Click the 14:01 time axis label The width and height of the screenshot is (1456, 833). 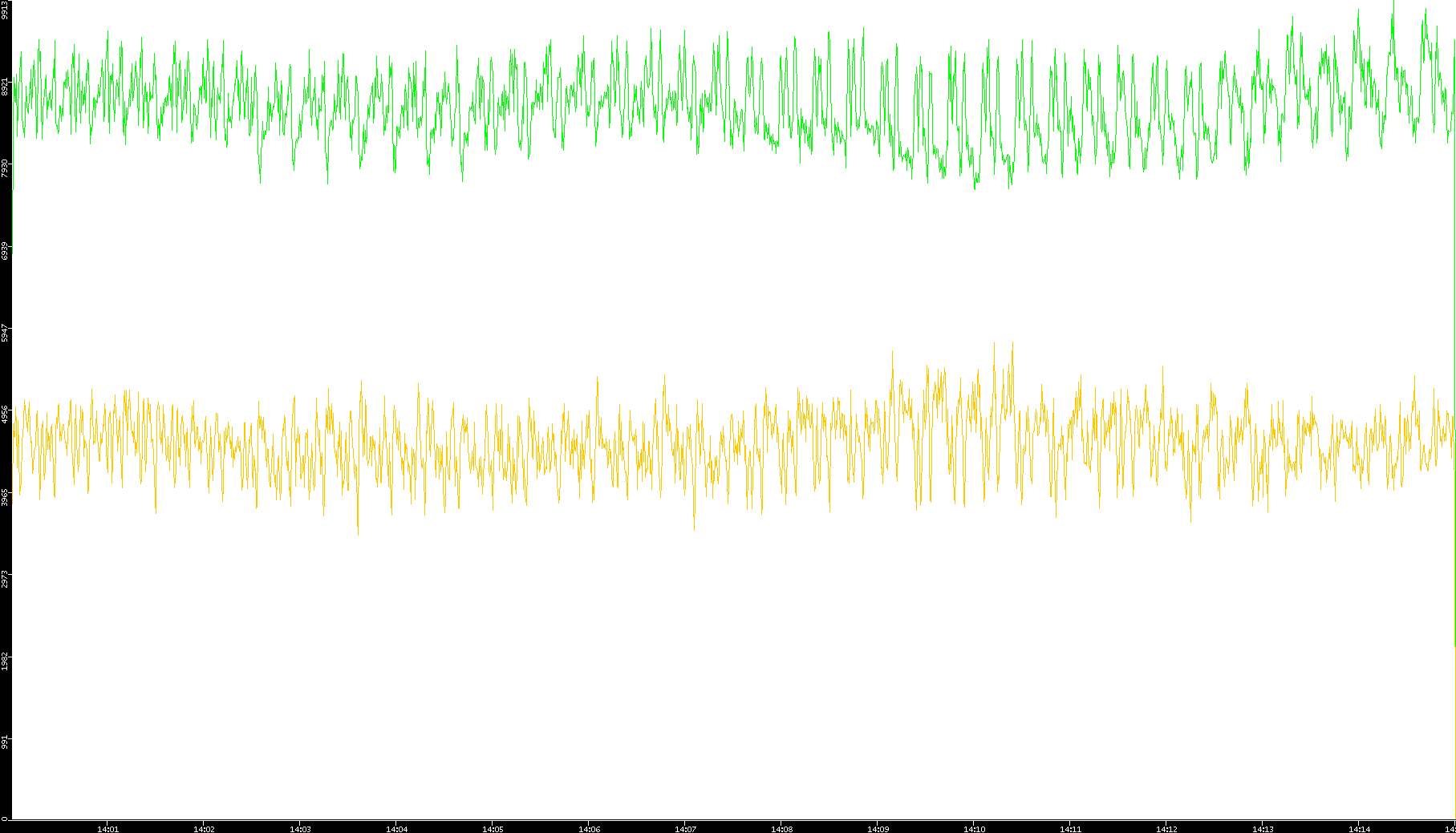click(x=107, y=829)
